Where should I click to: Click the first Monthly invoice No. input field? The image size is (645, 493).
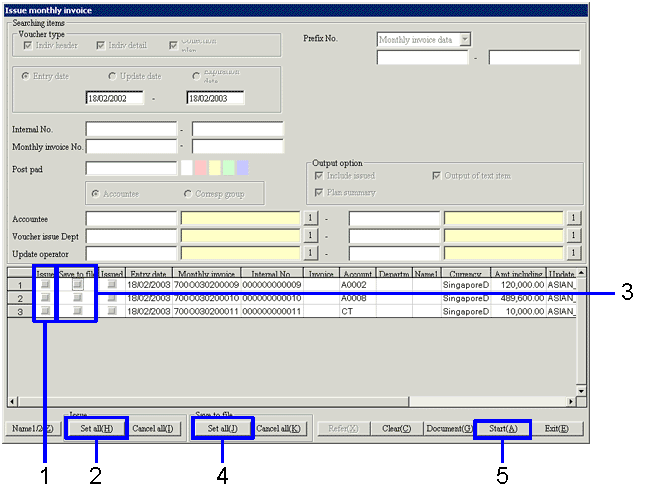pyautogui.click(x=131, y=147)
